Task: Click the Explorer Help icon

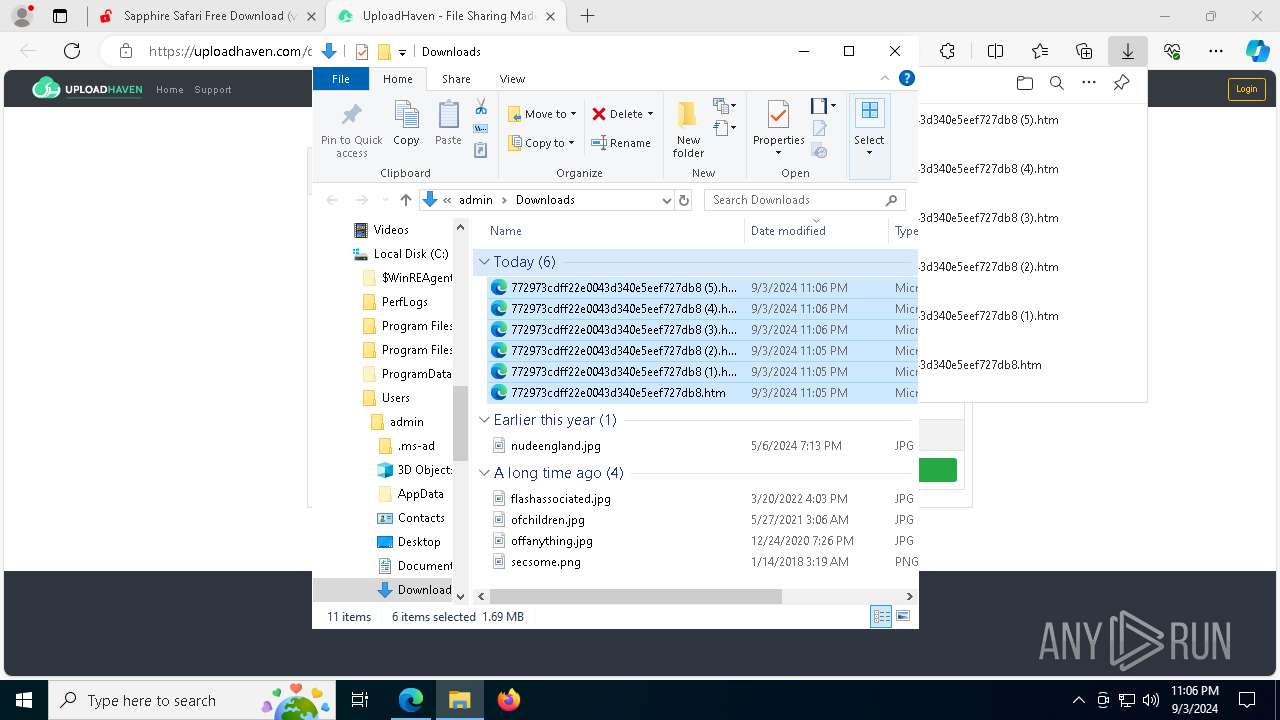Action: point(907,78)
